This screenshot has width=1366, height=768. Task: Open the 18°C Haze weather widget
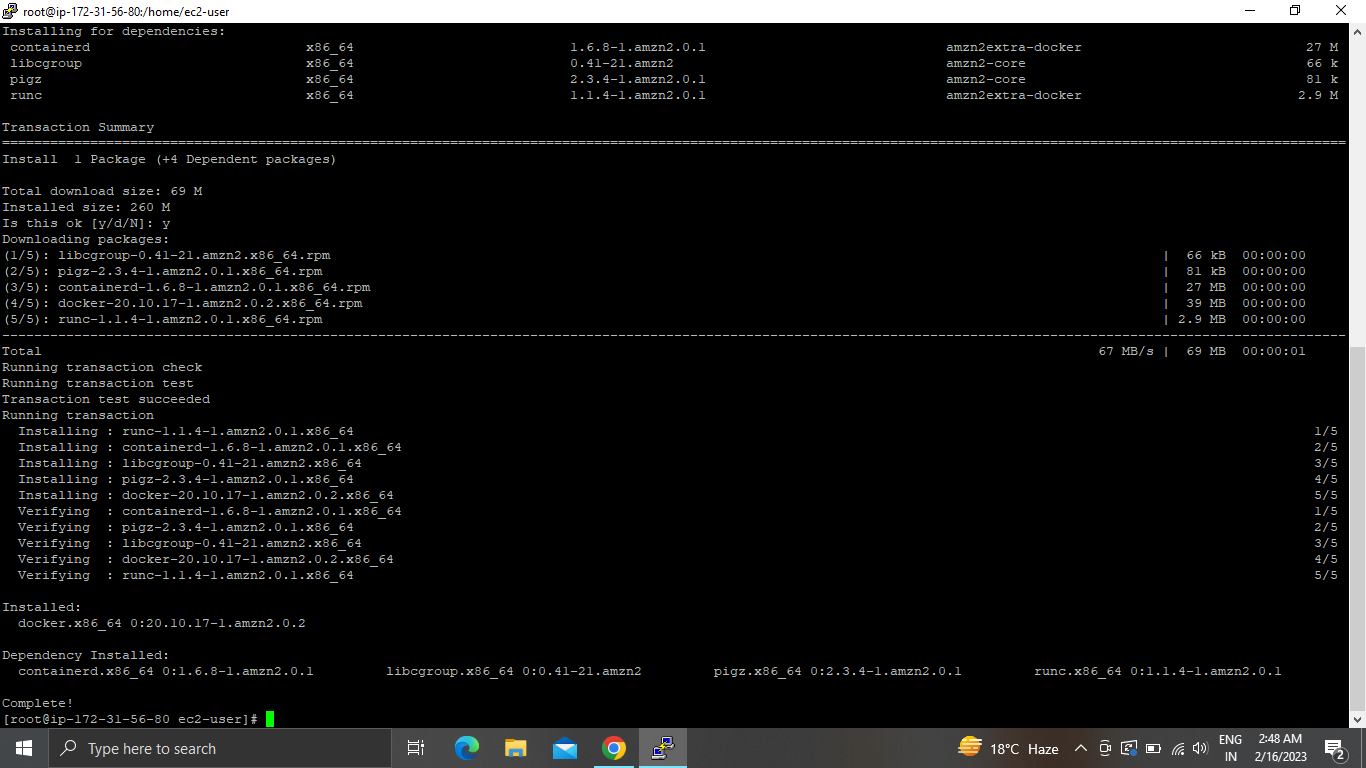click(1008, 748)
